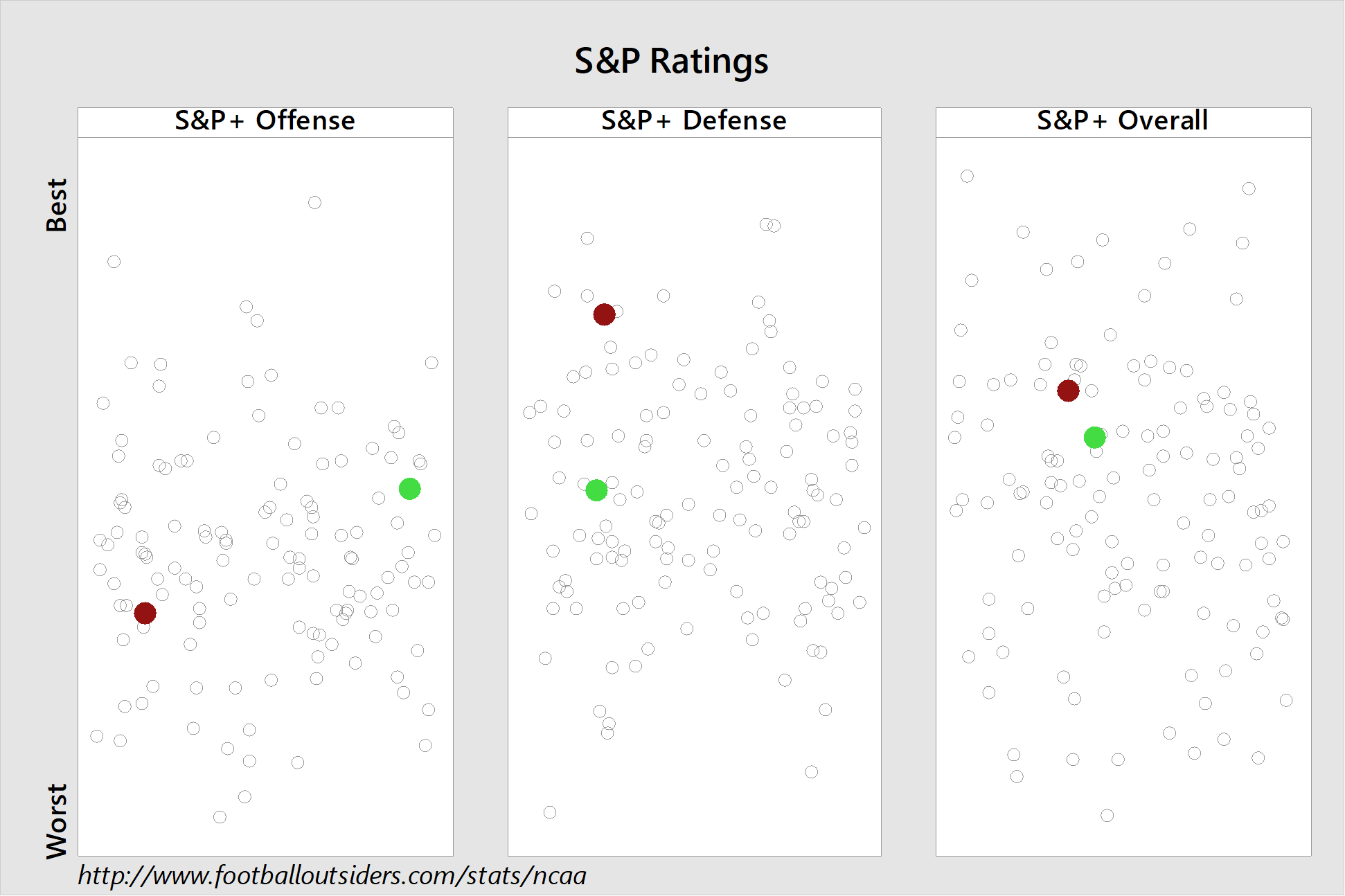Click the green highlighted dot in S&P+ Offense
The width and height of the screenshot is (1345, 896).
coord(409,489)
